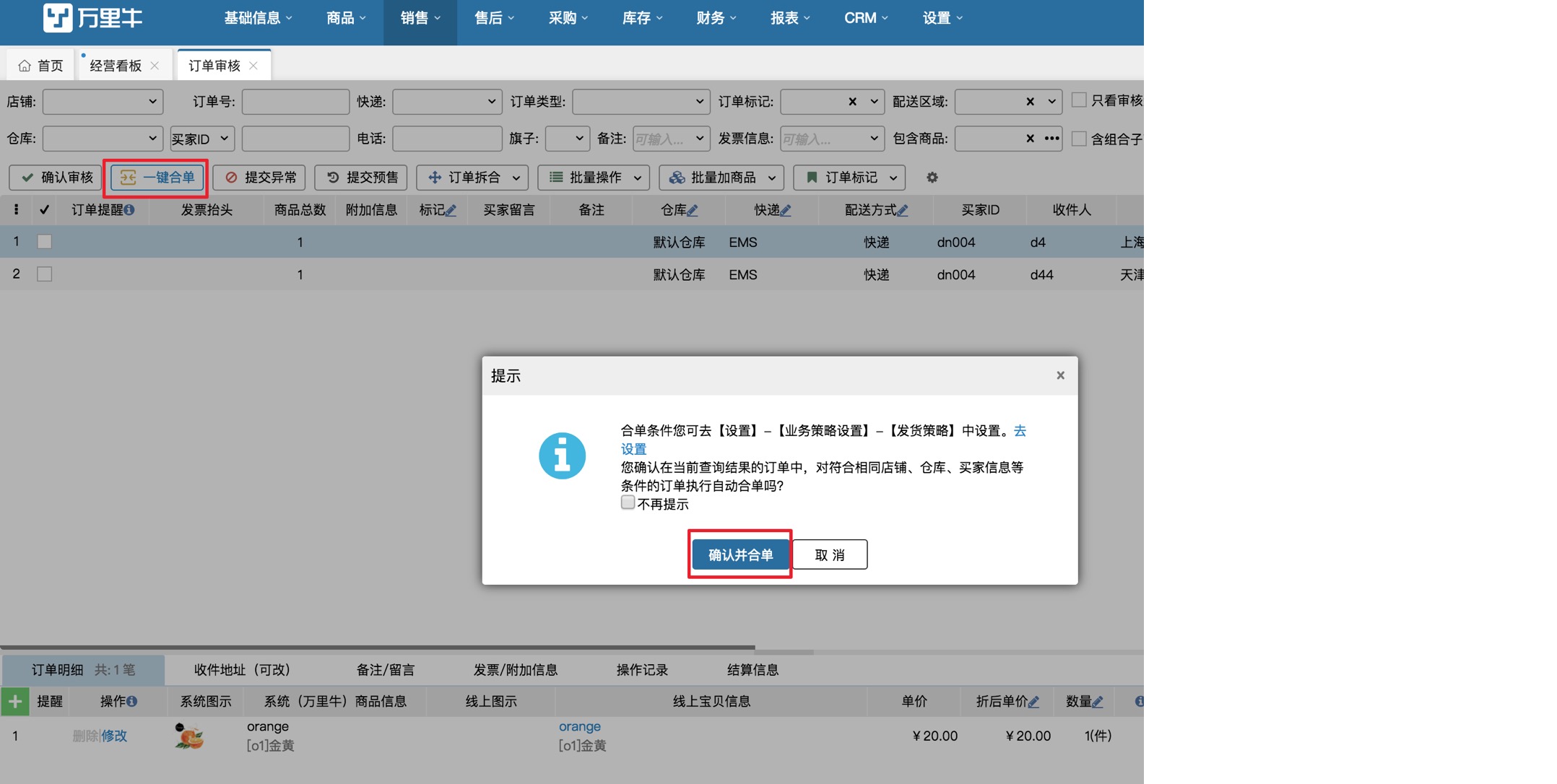Image resolution: width=1557 pixels, height=784 pixels.
Task: Click the 万里牛 logo icon
Action: (58, 17)
